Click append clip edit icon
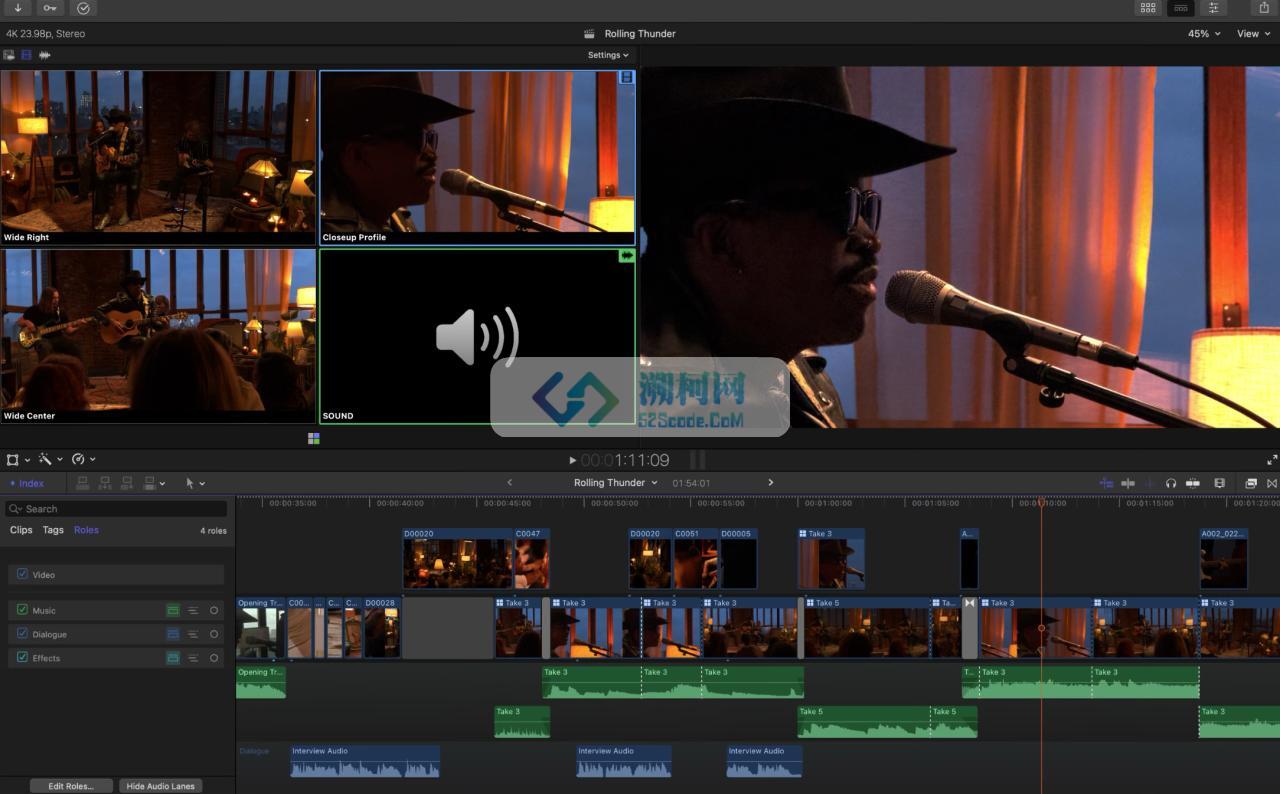This screenshot has width=1280, height=794. click(x=127, y=483)
